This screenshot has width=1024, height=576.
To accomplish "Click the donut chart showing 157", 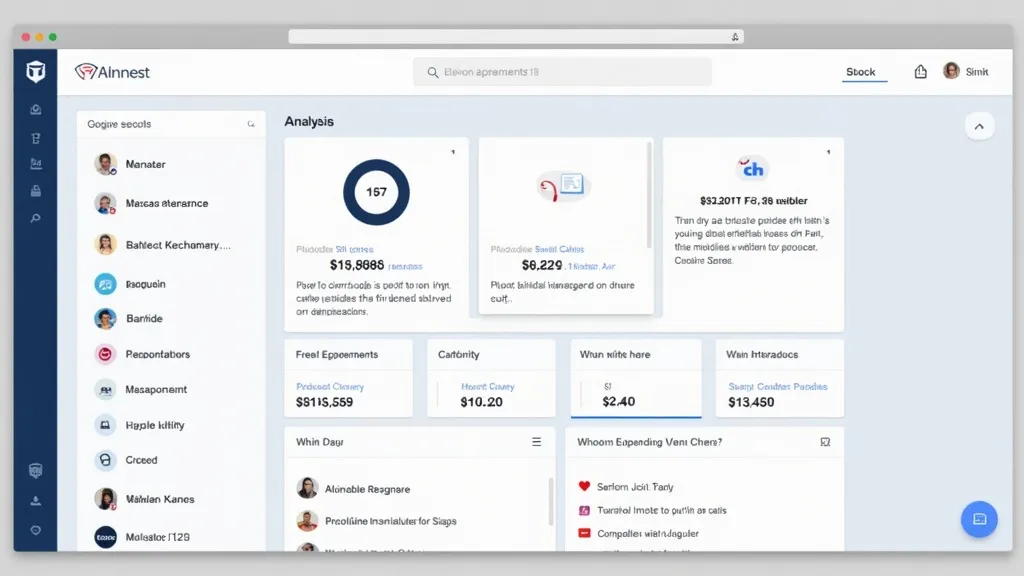I will tap(376, 191).
